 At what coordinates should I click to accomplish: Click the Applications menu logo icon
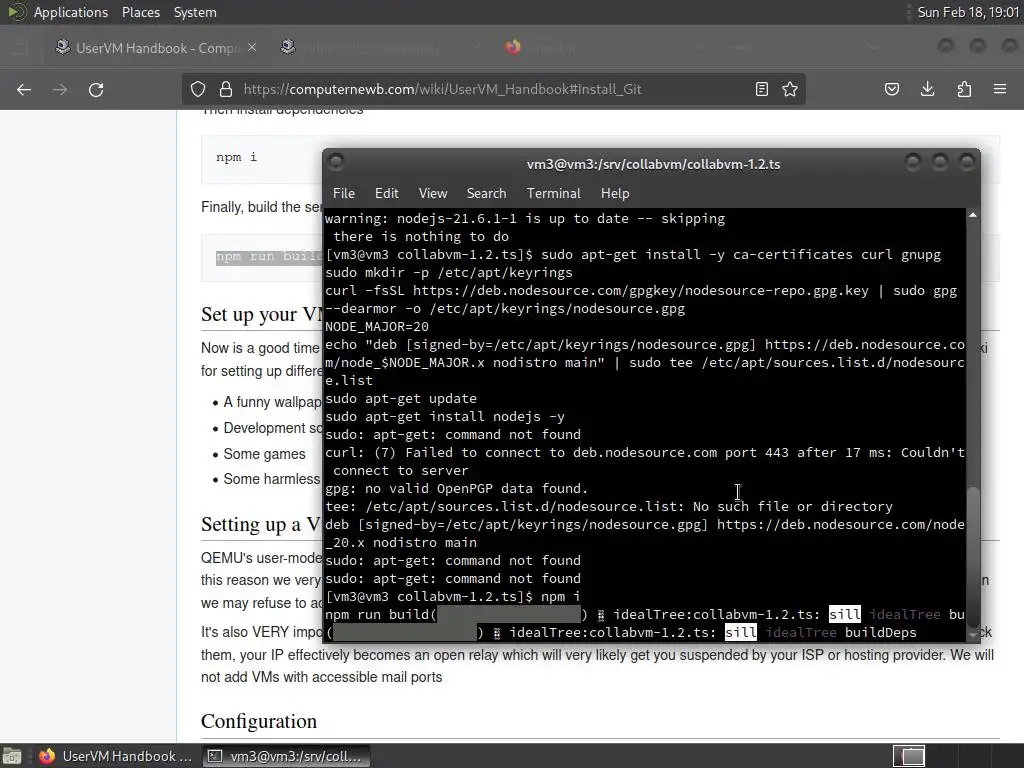[16, 12]
